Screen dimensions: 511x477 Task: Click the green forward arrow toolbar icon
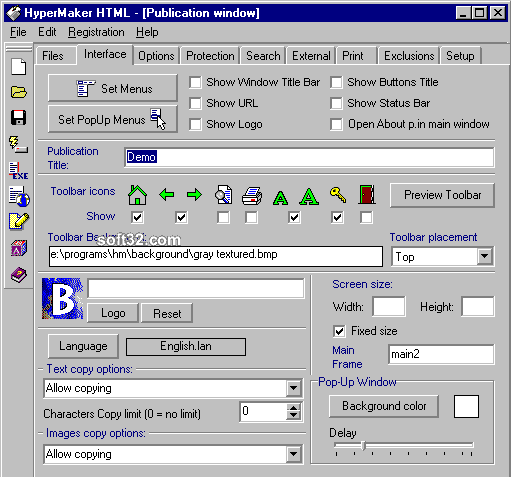point(194,194)
